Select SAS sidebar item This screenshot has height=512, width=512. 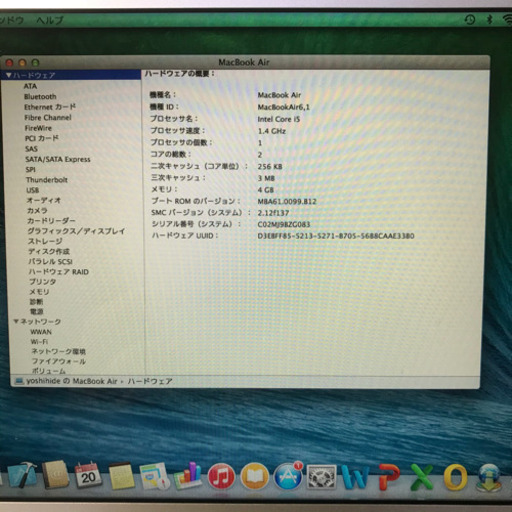[x=31, y=149]
